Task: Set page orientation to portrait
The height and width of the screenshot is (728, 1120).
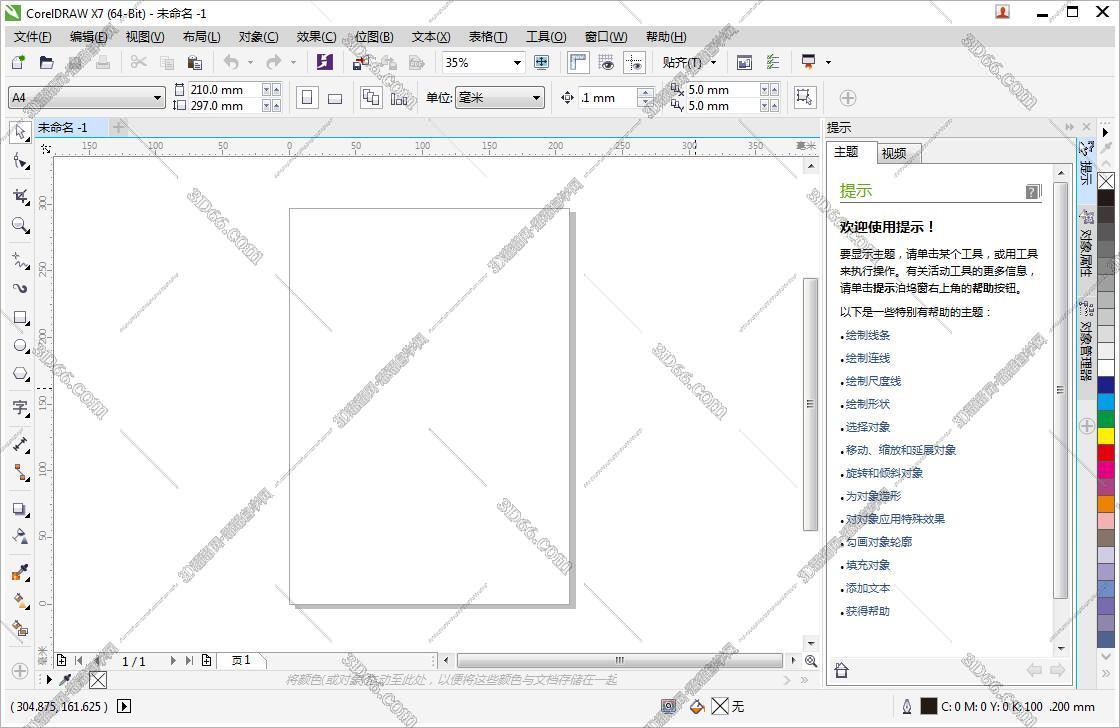Action: click(x=307, y=98)
